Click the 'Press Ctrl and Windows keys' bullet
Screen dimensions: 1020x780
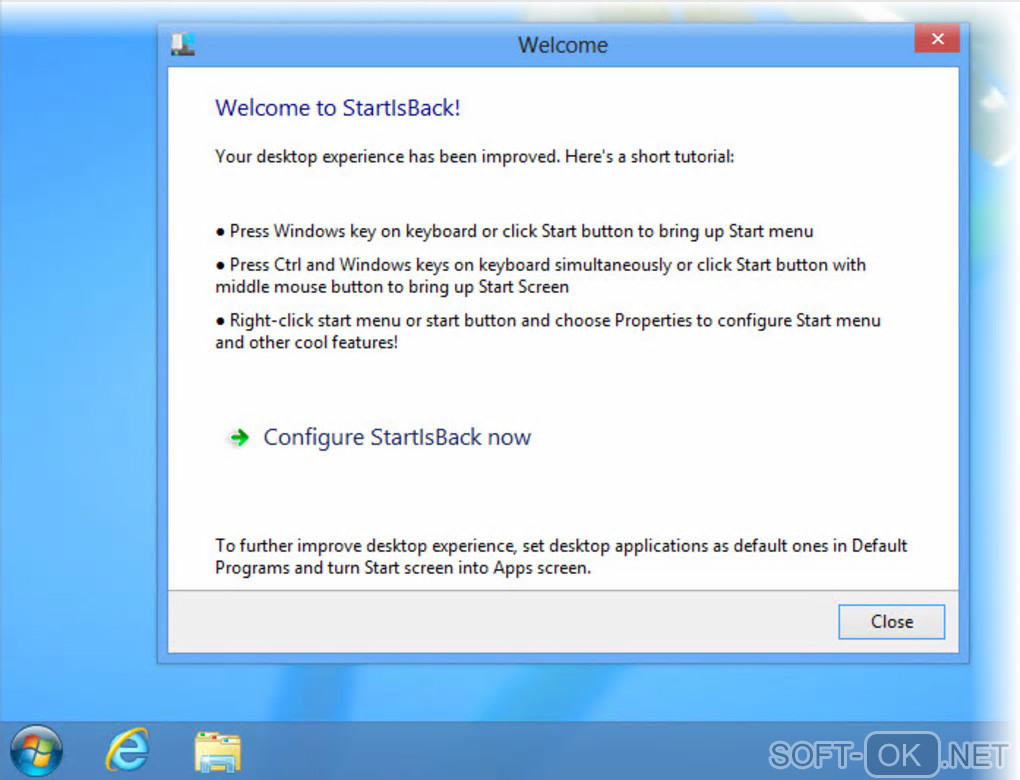click(541, 276)
